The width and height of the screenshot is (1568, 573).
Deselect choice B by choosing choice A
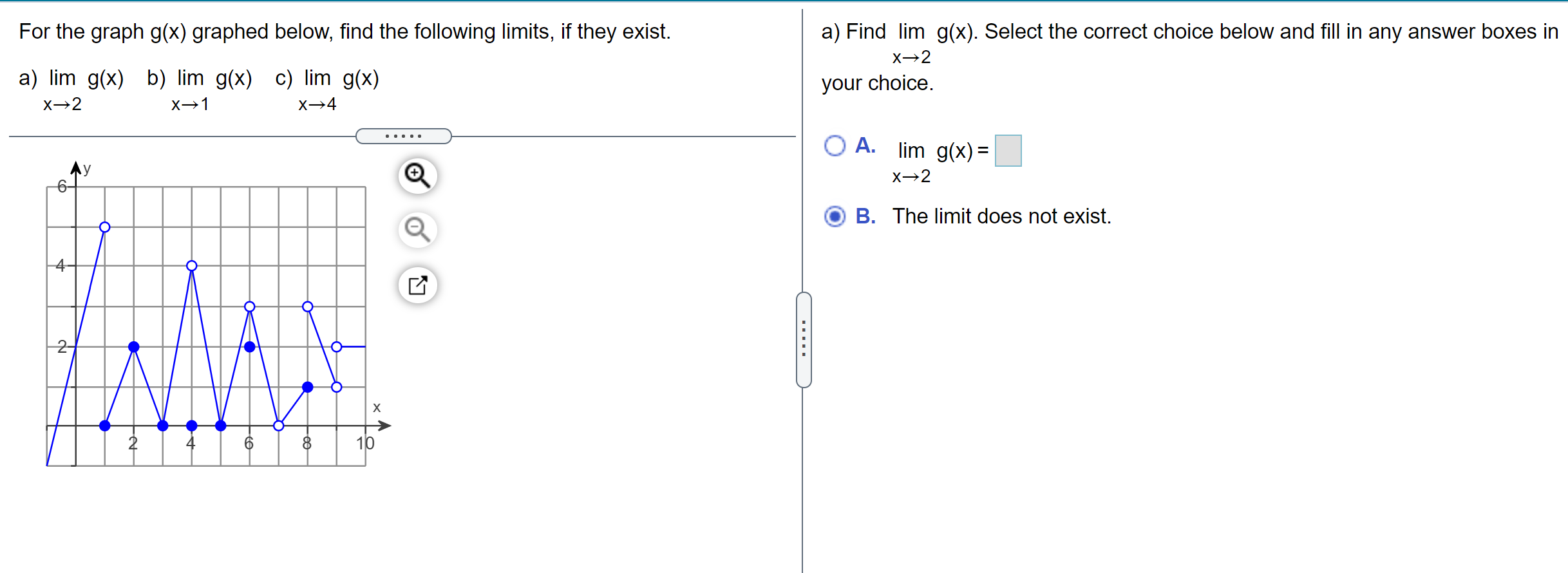[835, 146]
